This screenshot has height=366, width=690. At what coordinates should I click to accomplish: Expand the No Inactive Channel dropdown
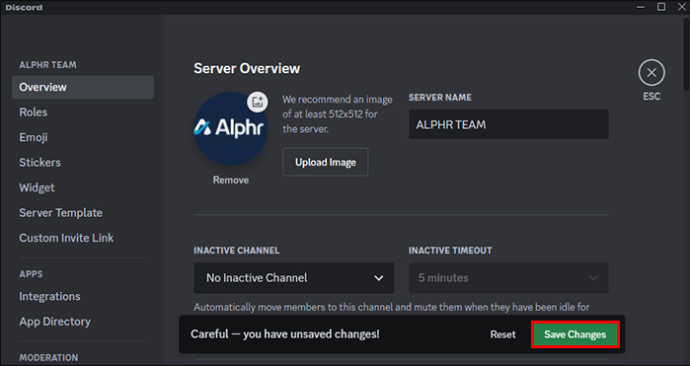tap(294, 278)
